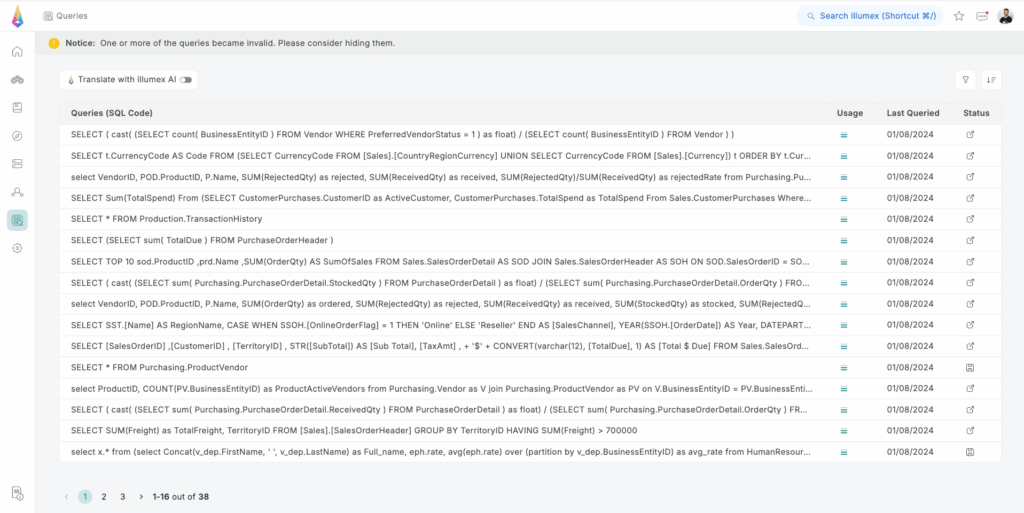The width and height of the screenshot is (1024, 513).
Task: Go to the next page with the arrow
Action: (x=141, y=496)
